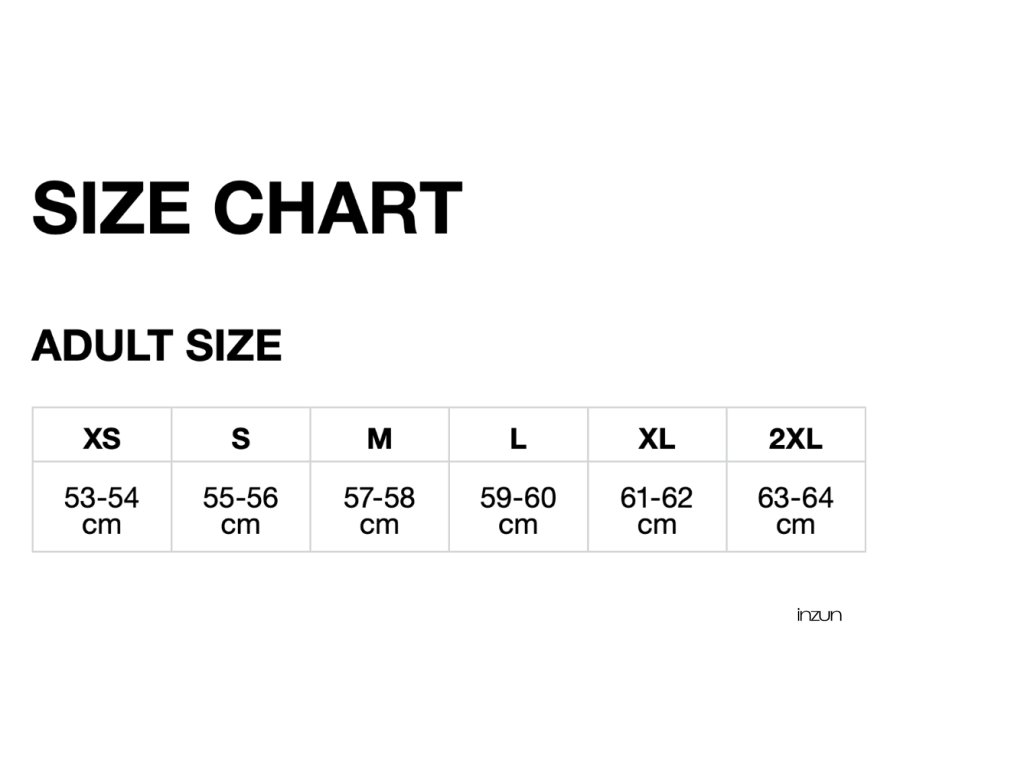Click the cm unit below 63-64
This screenshot has width=1024, height=768.
point(796,525)
